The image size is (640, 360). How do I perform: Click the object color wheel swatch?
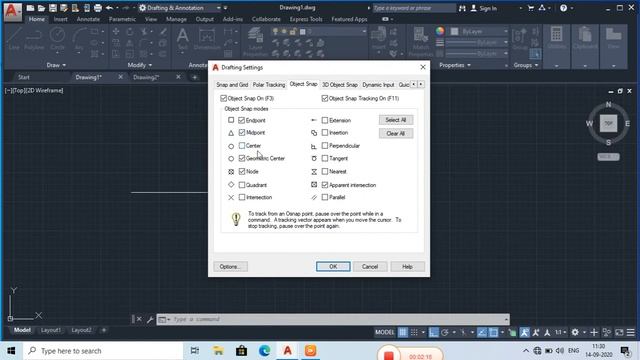point(440,31)
